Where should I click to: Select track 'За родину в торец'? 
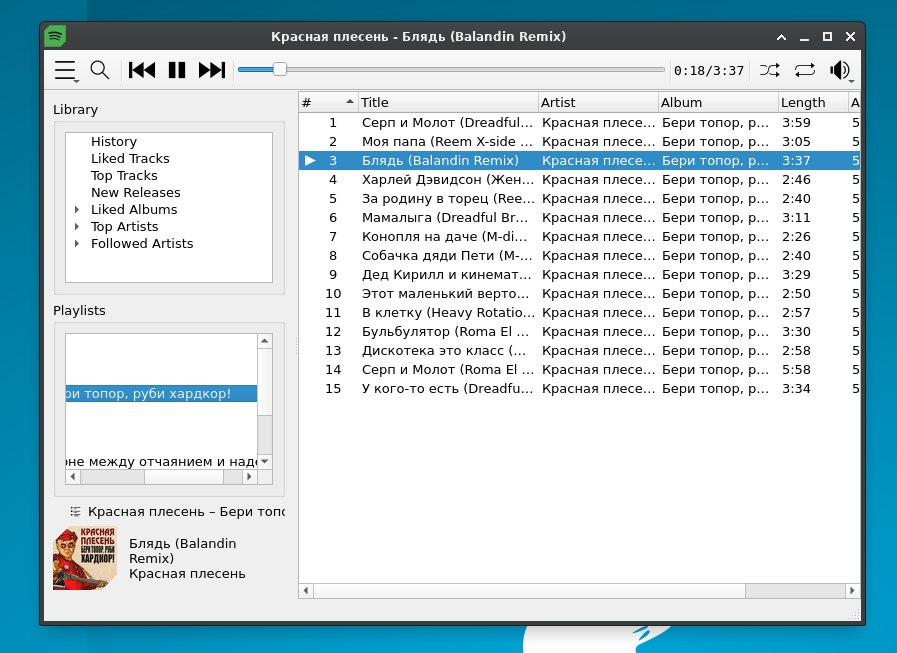click(579, 199)
